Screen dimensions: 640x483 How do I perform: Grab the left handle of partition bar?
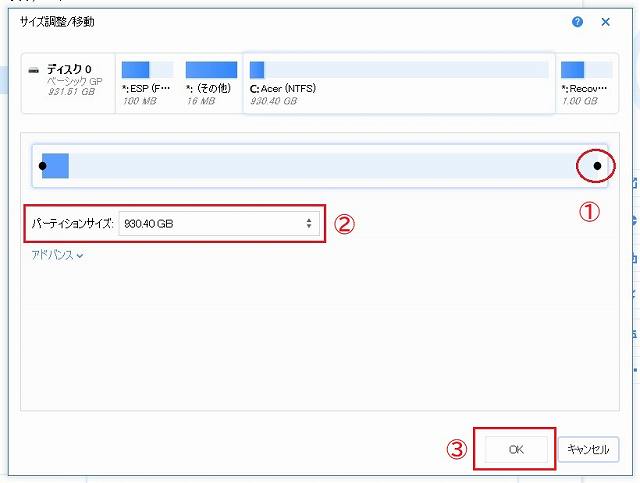click(42, 166)
